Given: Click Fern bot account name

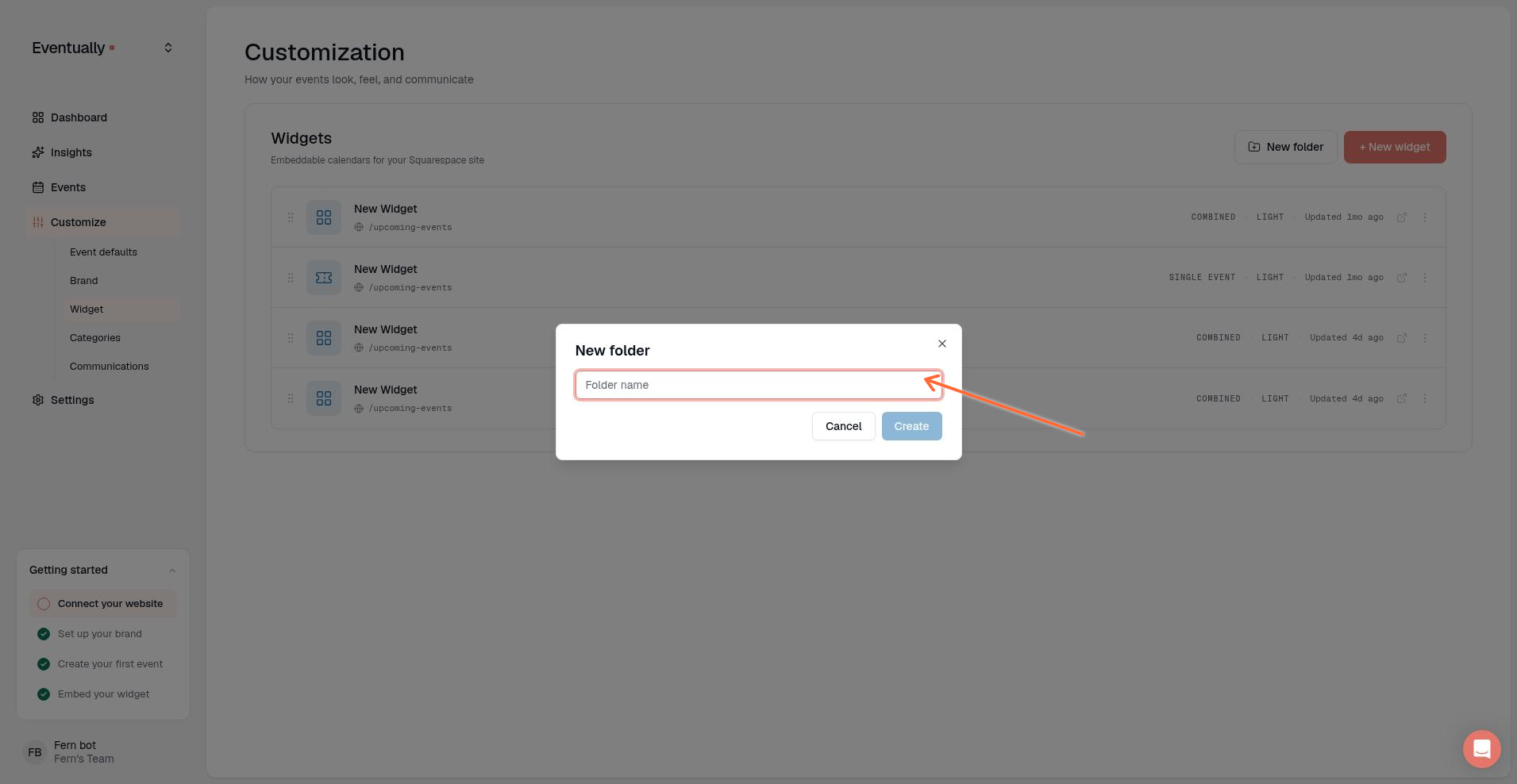Looking at the screenshot, I should [75, 745].
